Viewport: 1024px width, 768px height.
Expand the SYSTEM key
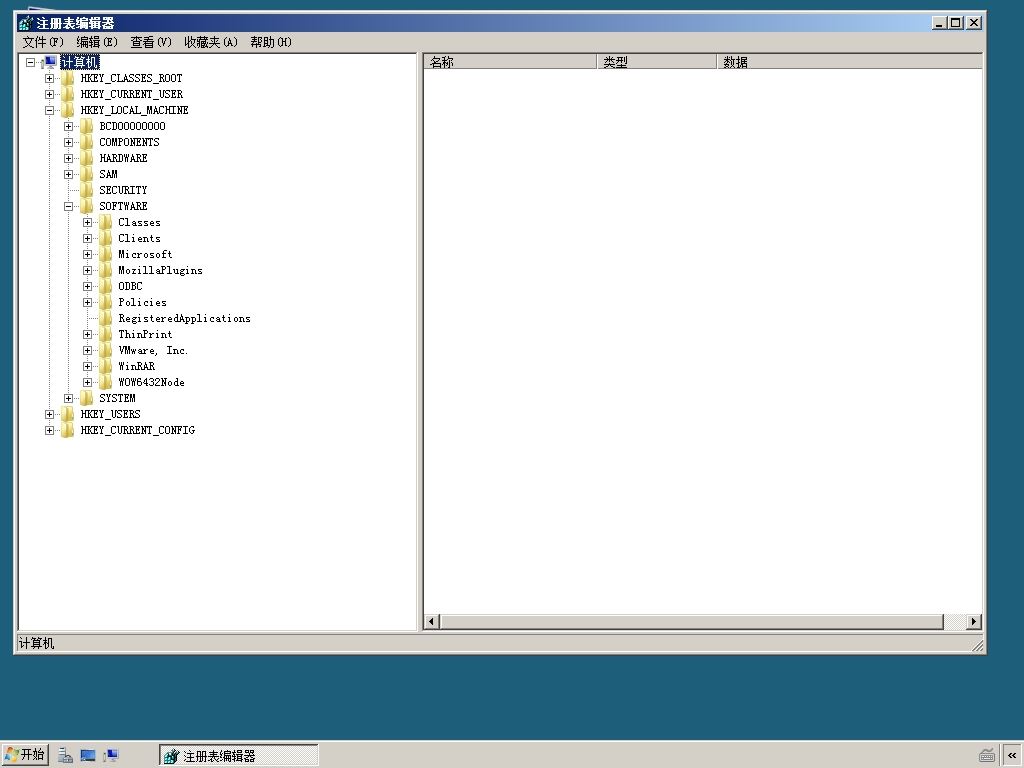[x=68, y=398]
